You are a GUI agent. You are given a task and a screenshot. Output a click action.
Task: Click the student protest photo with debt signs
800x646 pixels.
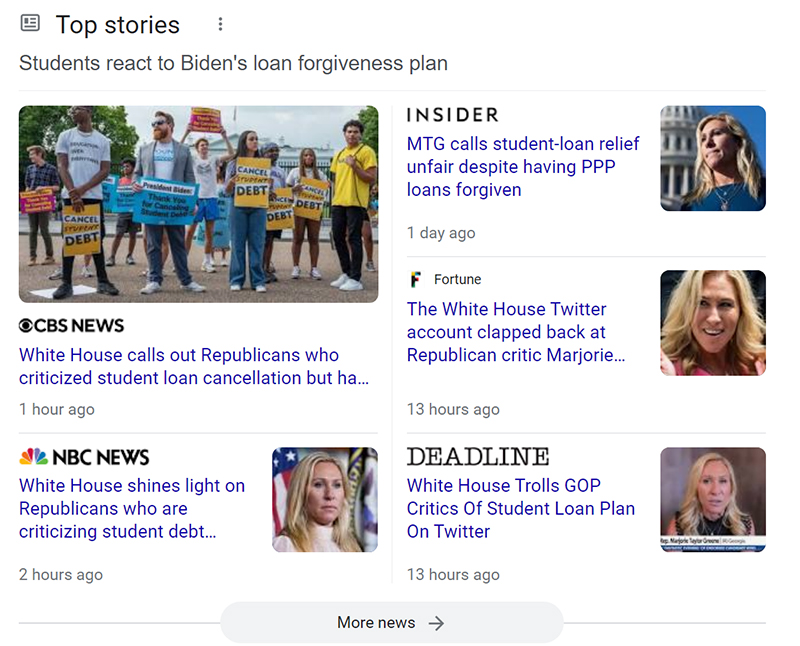coord(198,204)
